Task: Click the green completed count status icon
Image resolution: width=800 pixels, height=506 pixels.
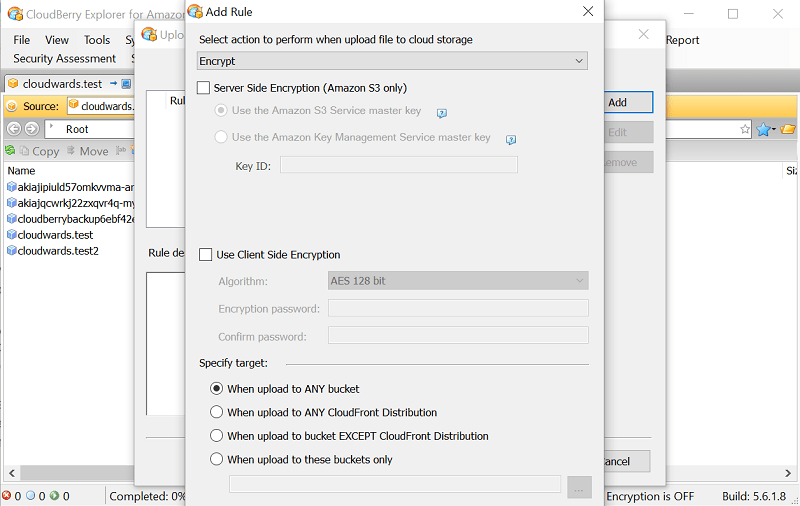Action: tap(54, 495)
